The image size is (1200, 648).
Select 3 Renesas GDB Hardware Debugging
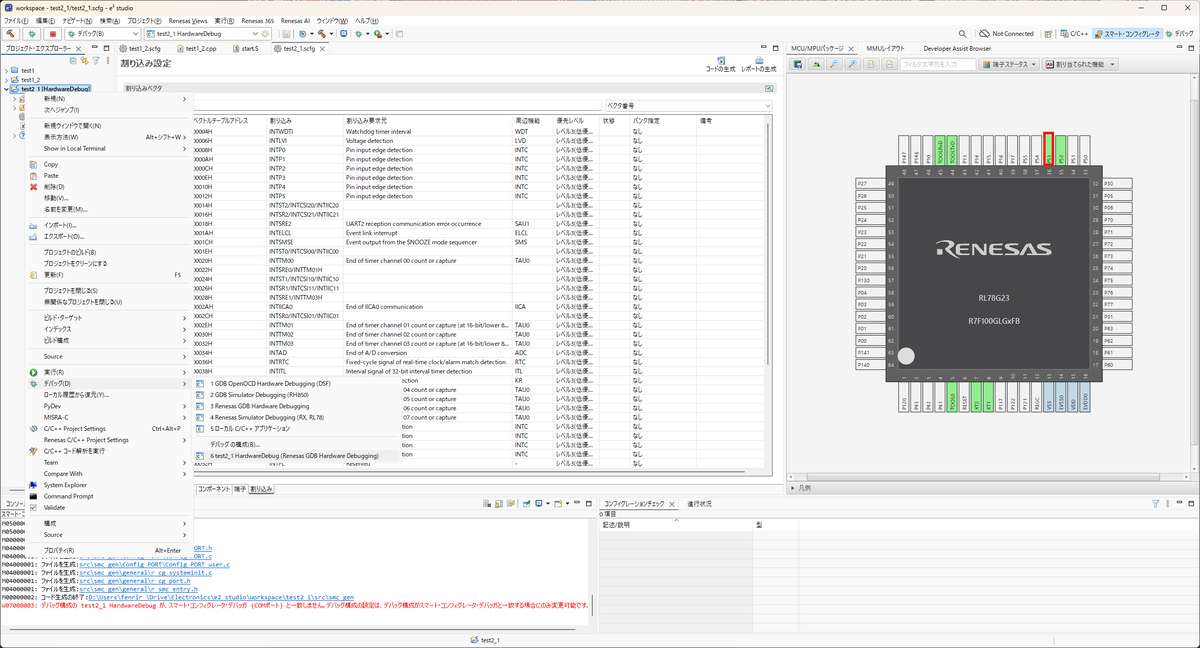(297, 406)
